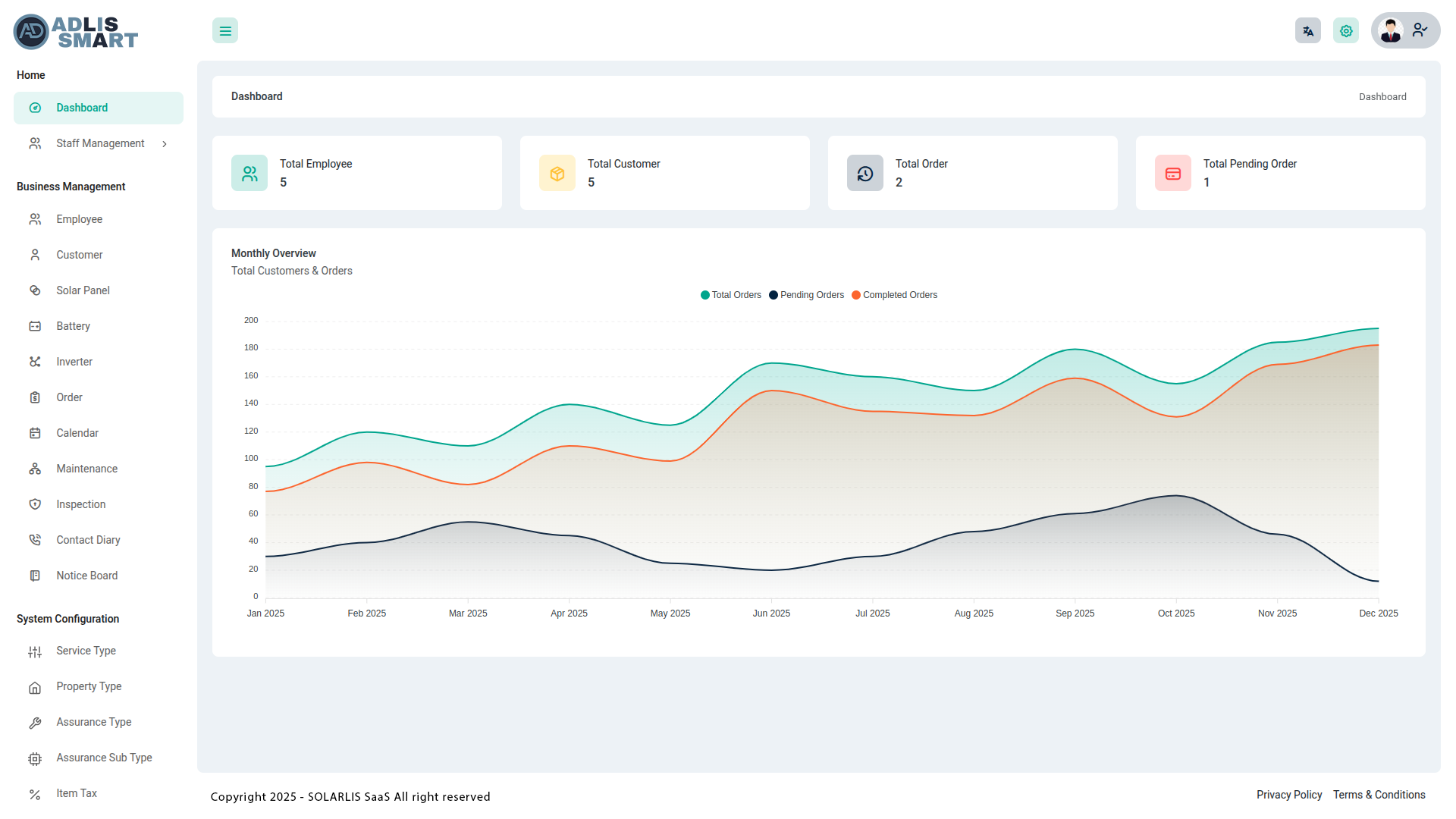Toggle the Pending Orders legend series
1456x819 pixels.
click(x=811, y=295)
